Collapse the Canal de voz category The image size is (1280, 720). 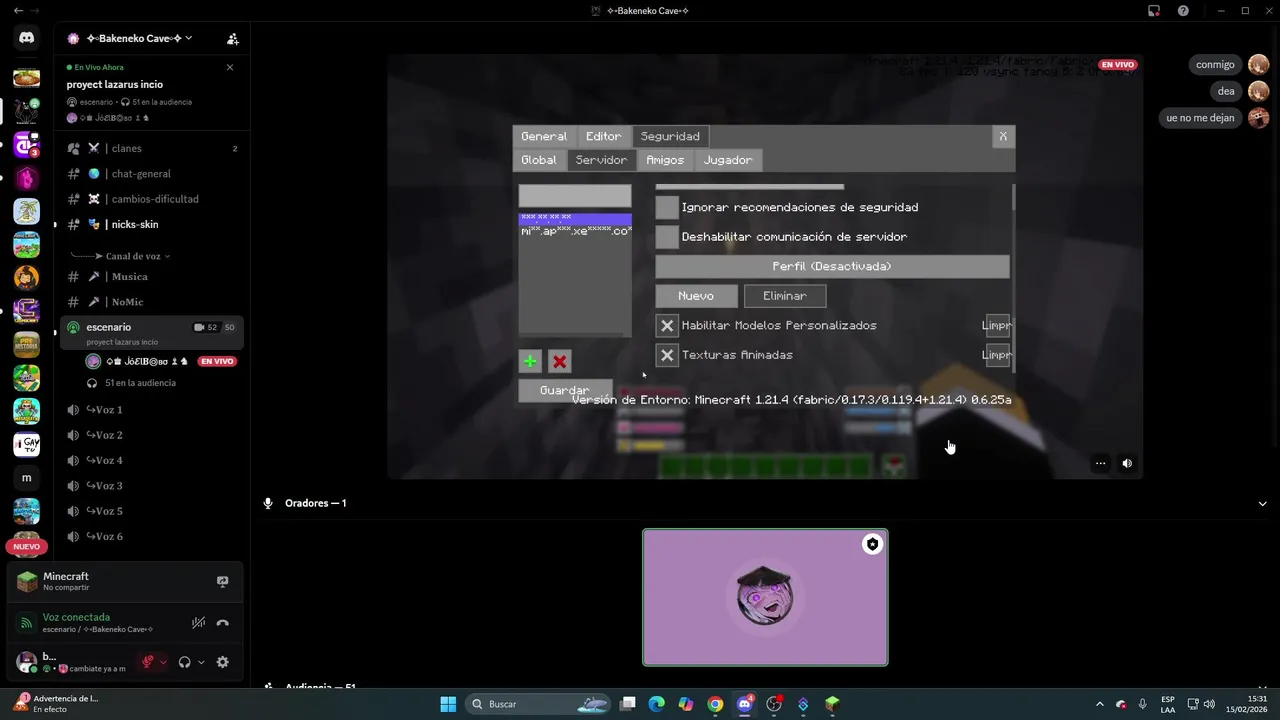click(x=138, y=256)
